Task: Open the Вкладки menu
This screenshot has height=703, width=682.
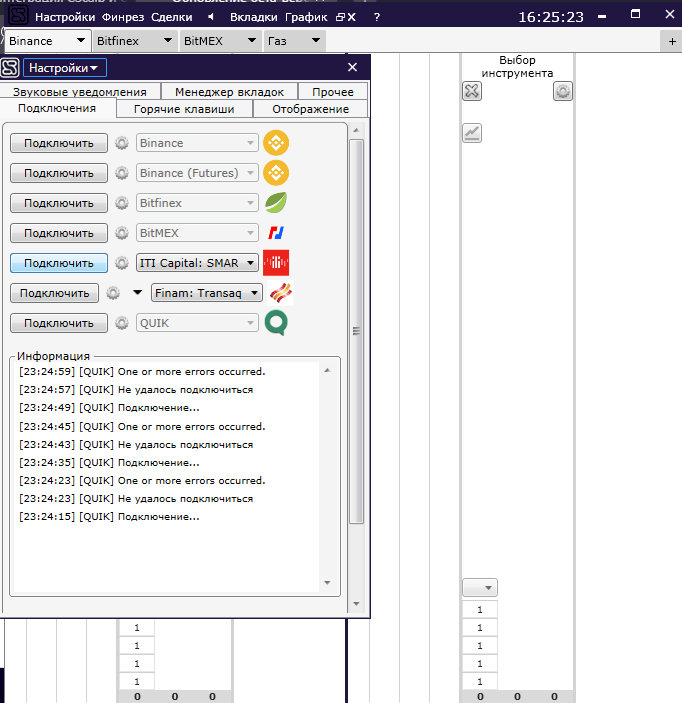Action: coord(253,17)
